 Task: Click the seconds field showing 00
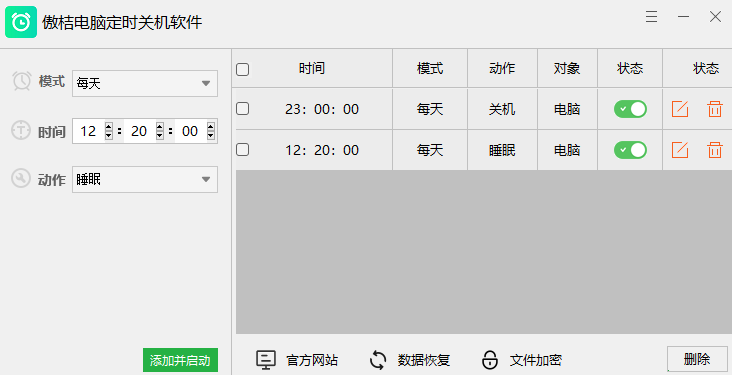point(190,131)
